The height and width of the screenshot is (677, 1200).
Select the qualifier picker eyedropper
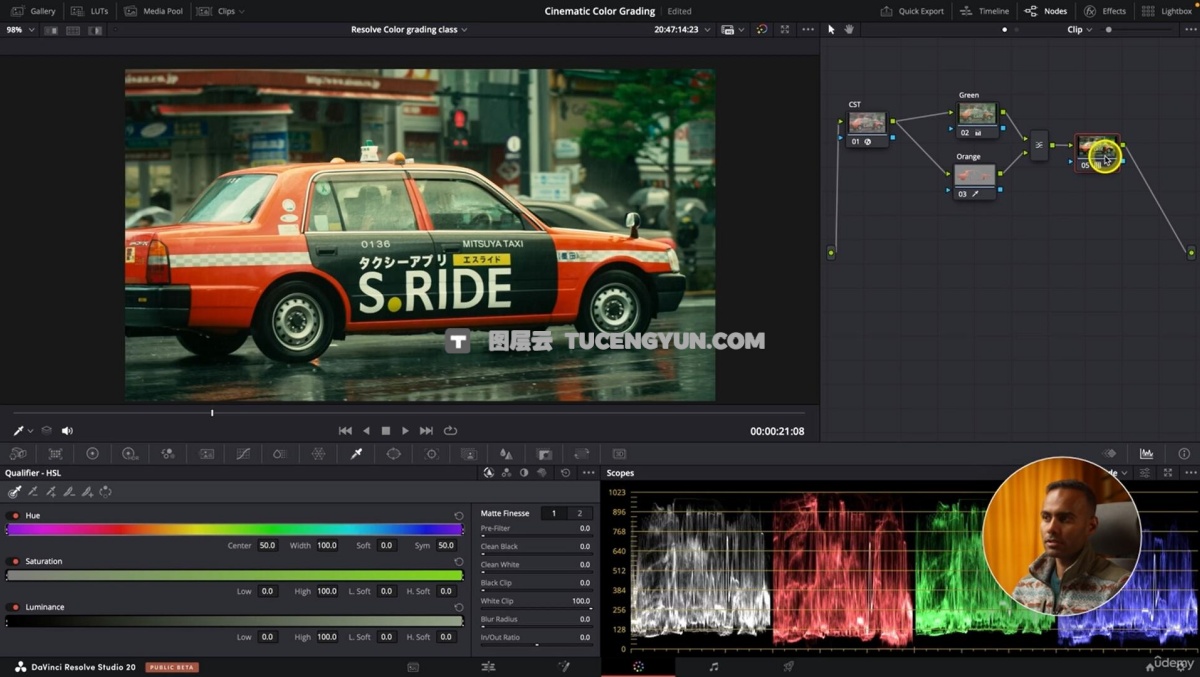[15, 492]
